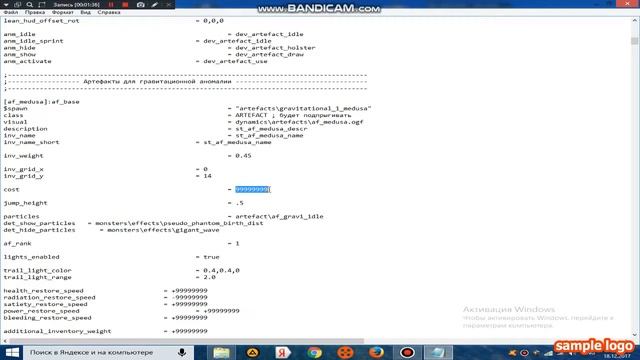
Task: Click the vertical scrollbar thumb
Action: click(634, 41)
